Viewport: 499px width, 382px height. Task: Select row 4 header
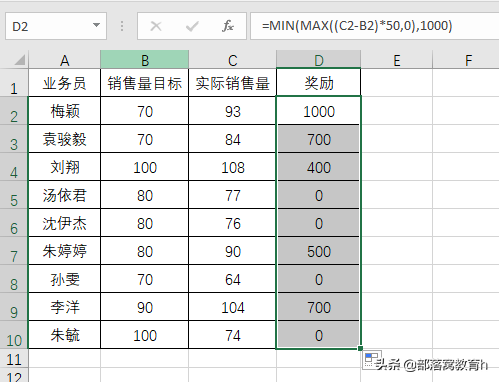click(14, 167)
